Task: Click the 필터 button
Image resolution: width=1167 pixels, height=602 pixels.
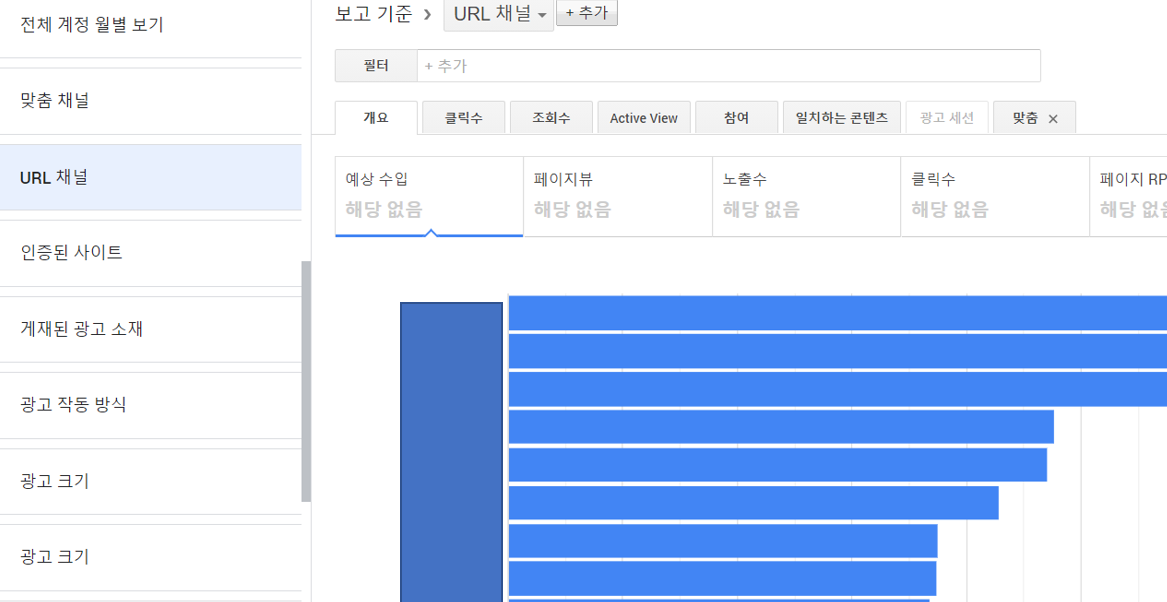Action: click(x=376, y=65)
